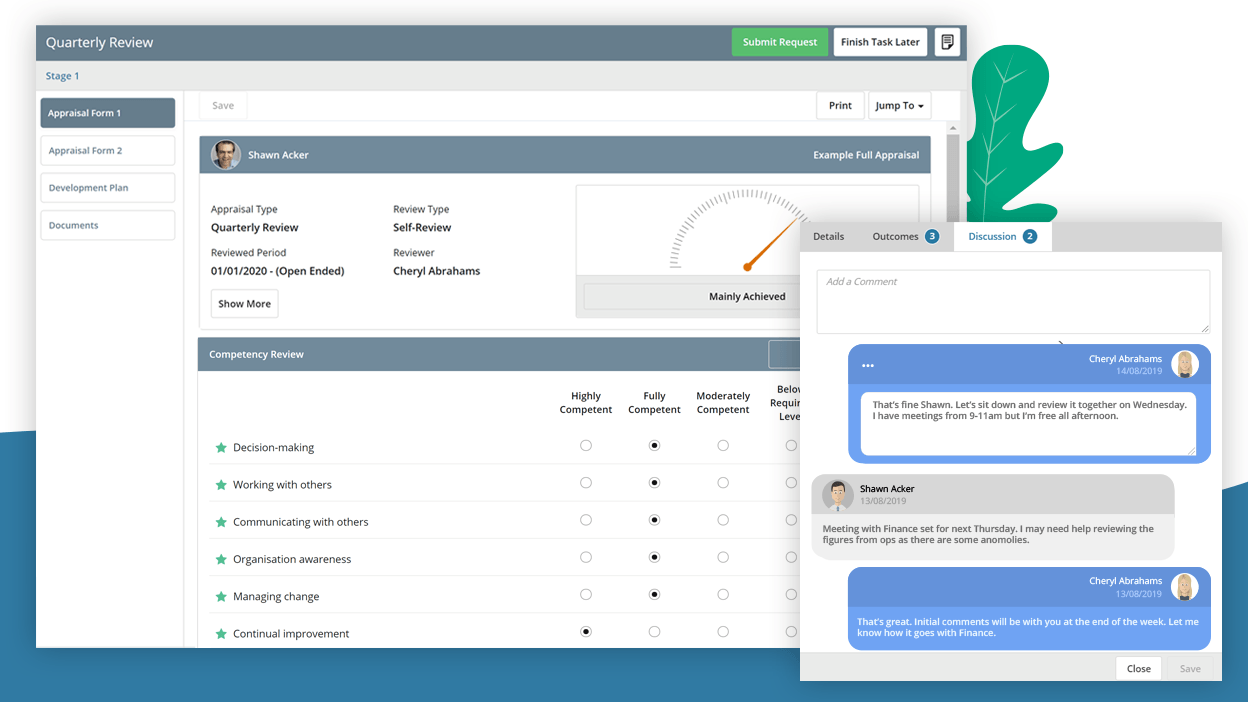The width and height of the screenshot is (1248, 702).
Task: Select Highly Competent for Decision-making
Action: (586, 446)
